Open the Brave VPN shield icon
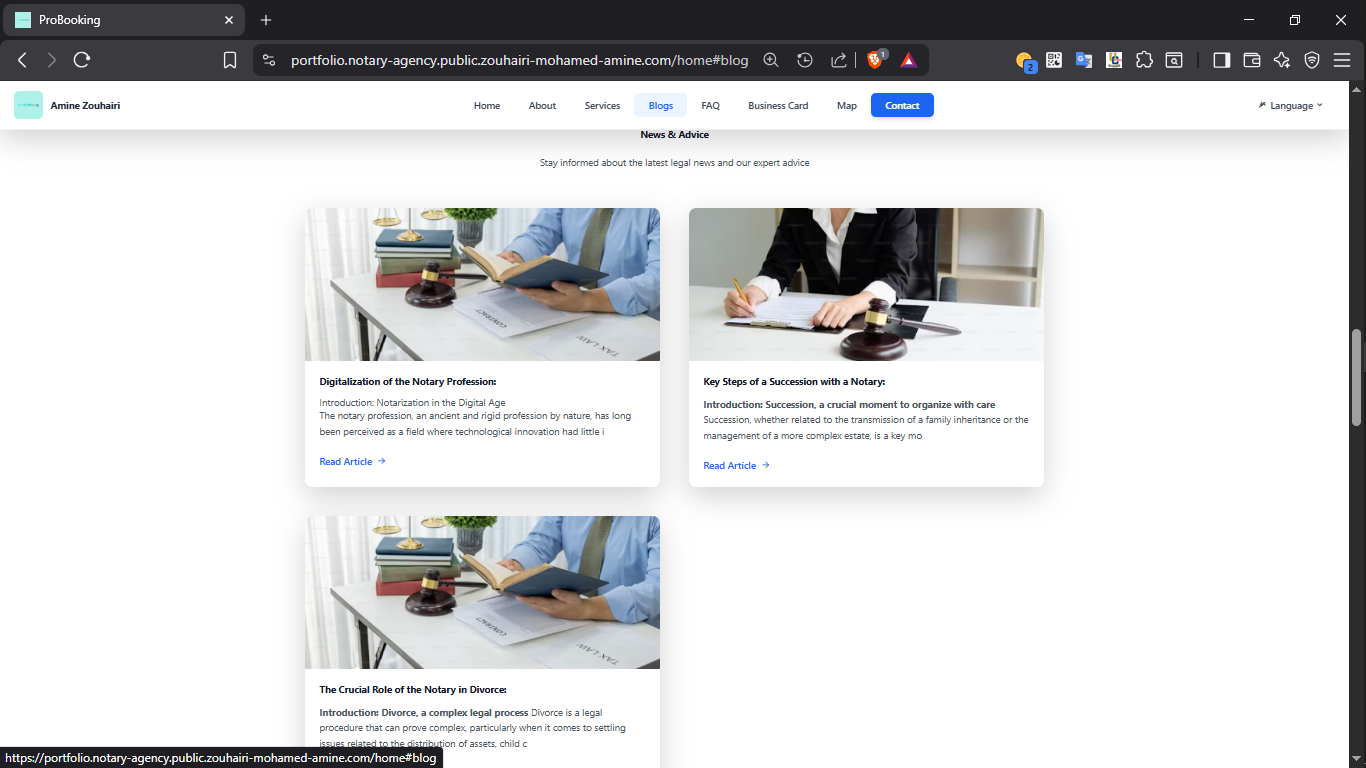1366x768 pixels. pos(1312,60)
